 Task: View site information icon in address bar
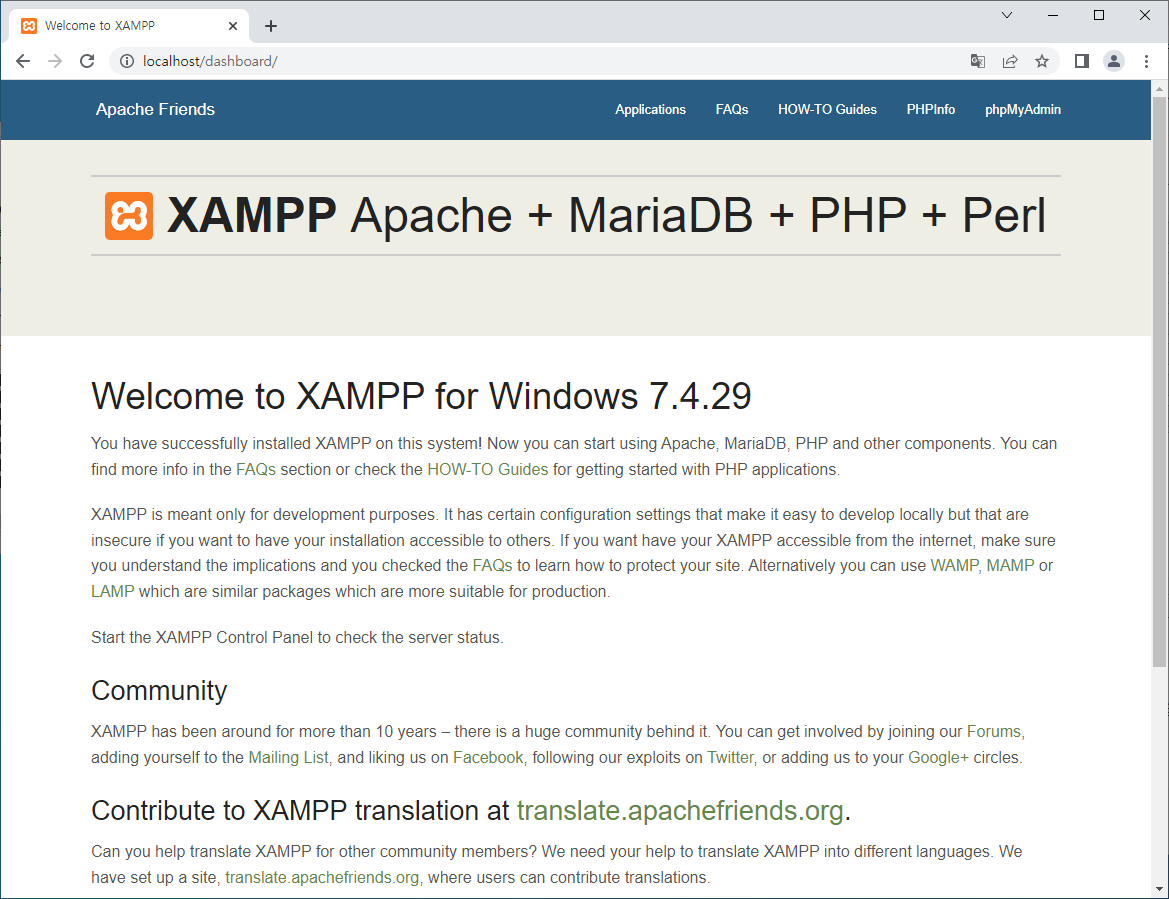click(x=127, y=61)
